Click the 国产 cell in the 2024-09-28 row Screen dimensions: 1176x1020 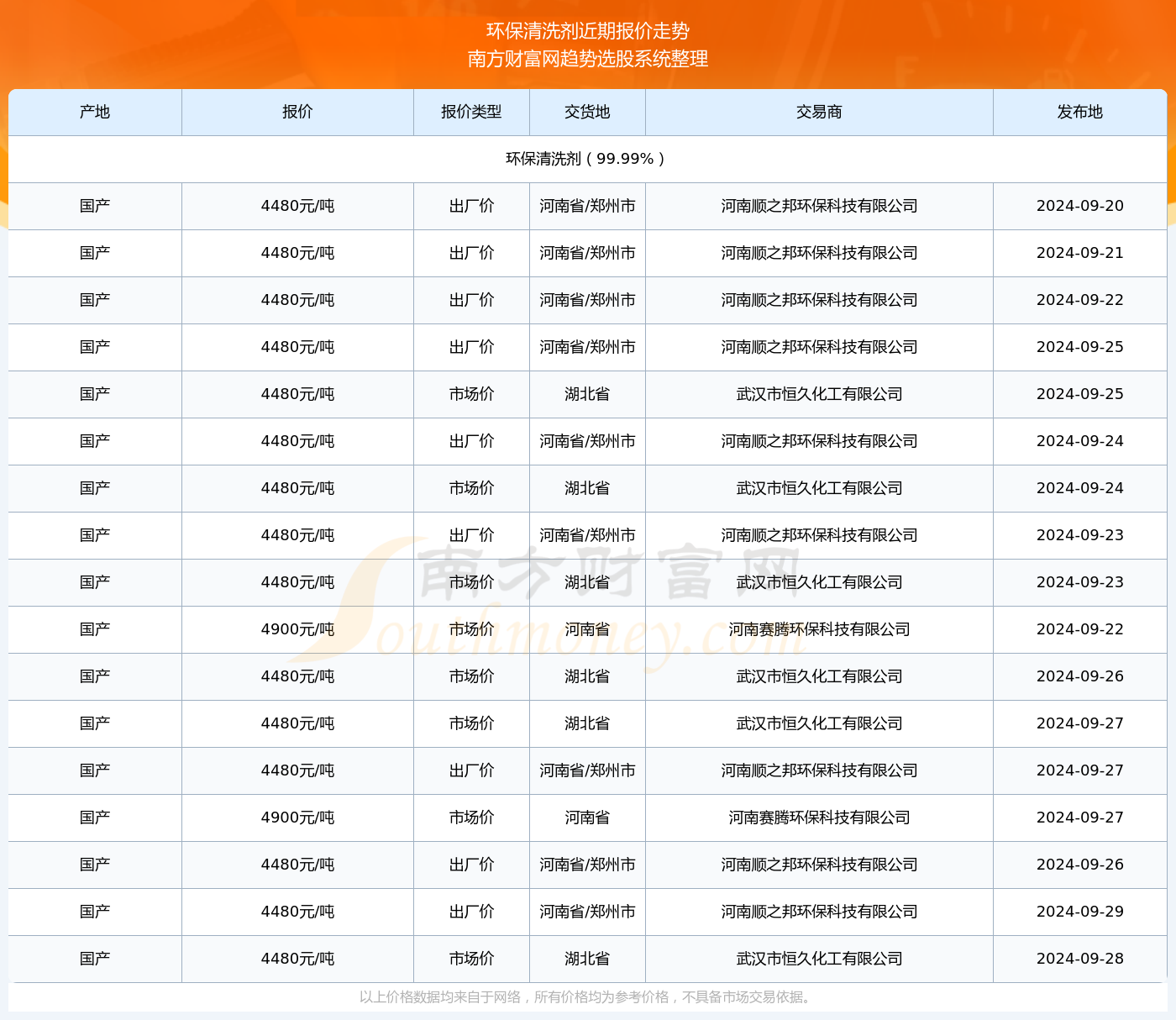click(95, 959)
